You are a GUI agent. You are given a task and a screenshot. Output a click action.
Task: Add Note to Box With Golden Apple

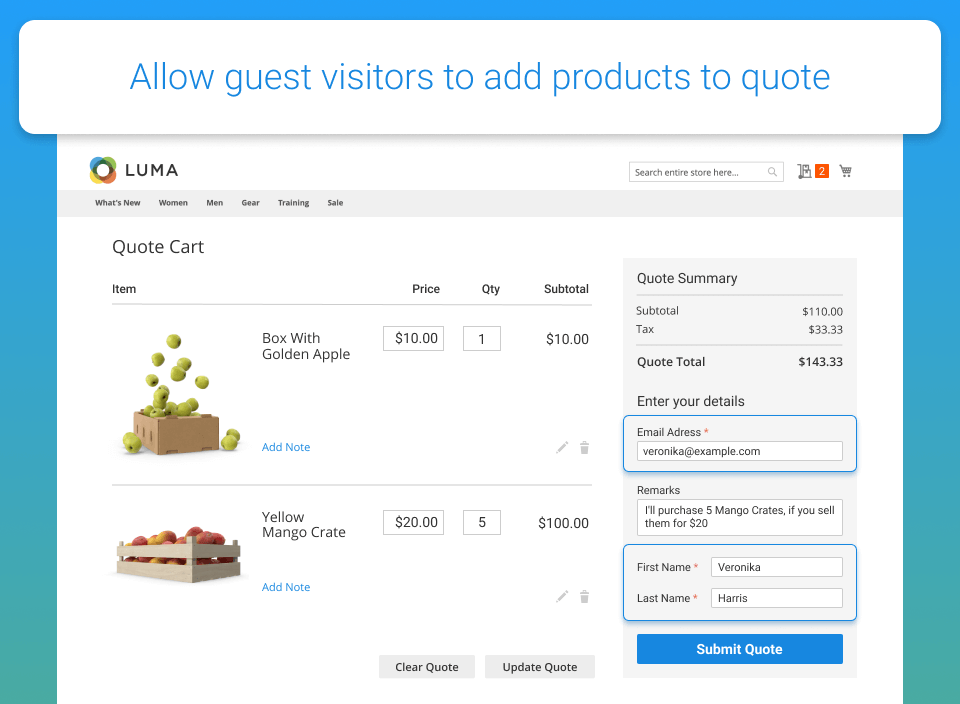tap(286, 447)
